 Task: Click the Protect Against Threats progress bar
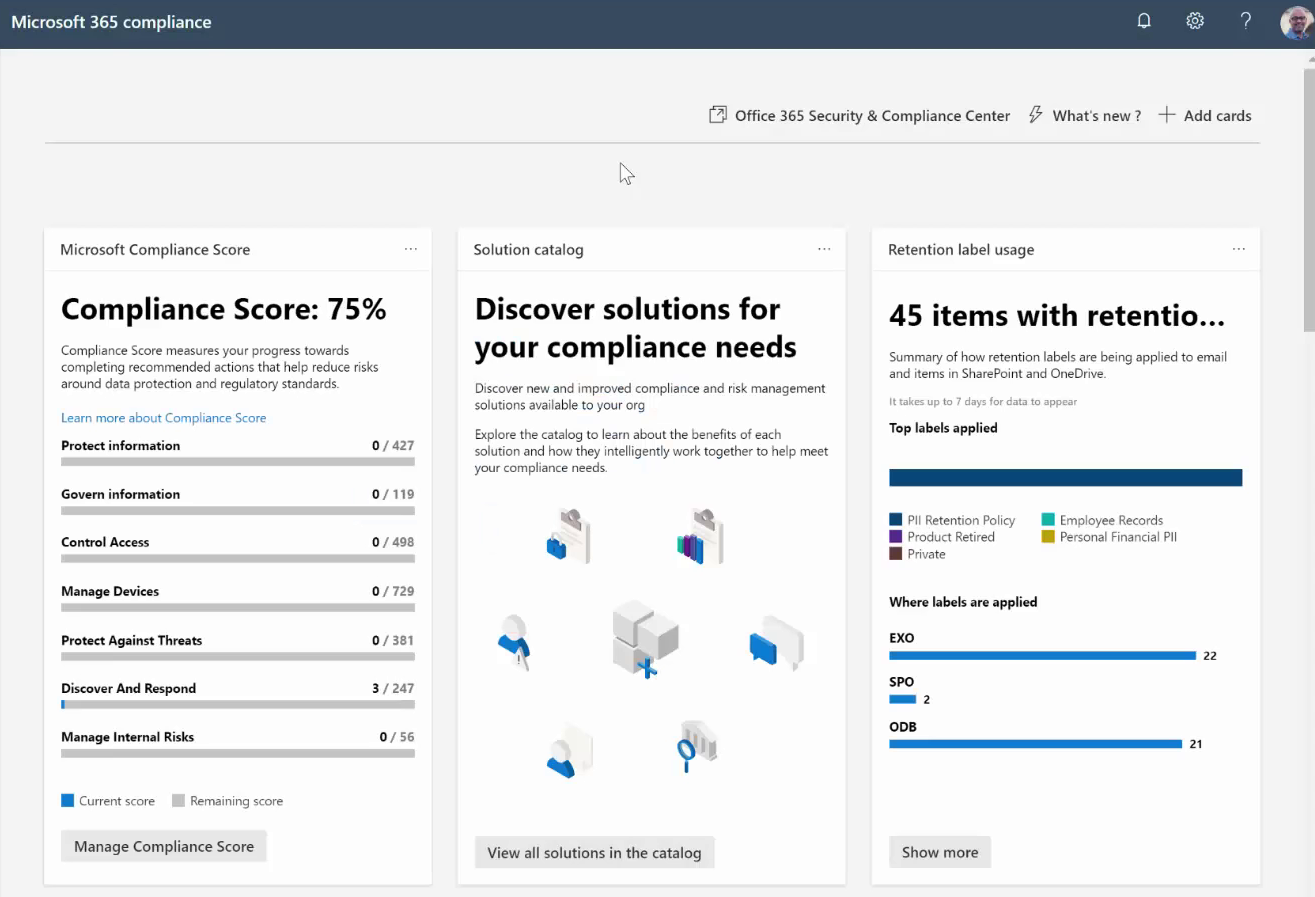[x=238, y=656]
